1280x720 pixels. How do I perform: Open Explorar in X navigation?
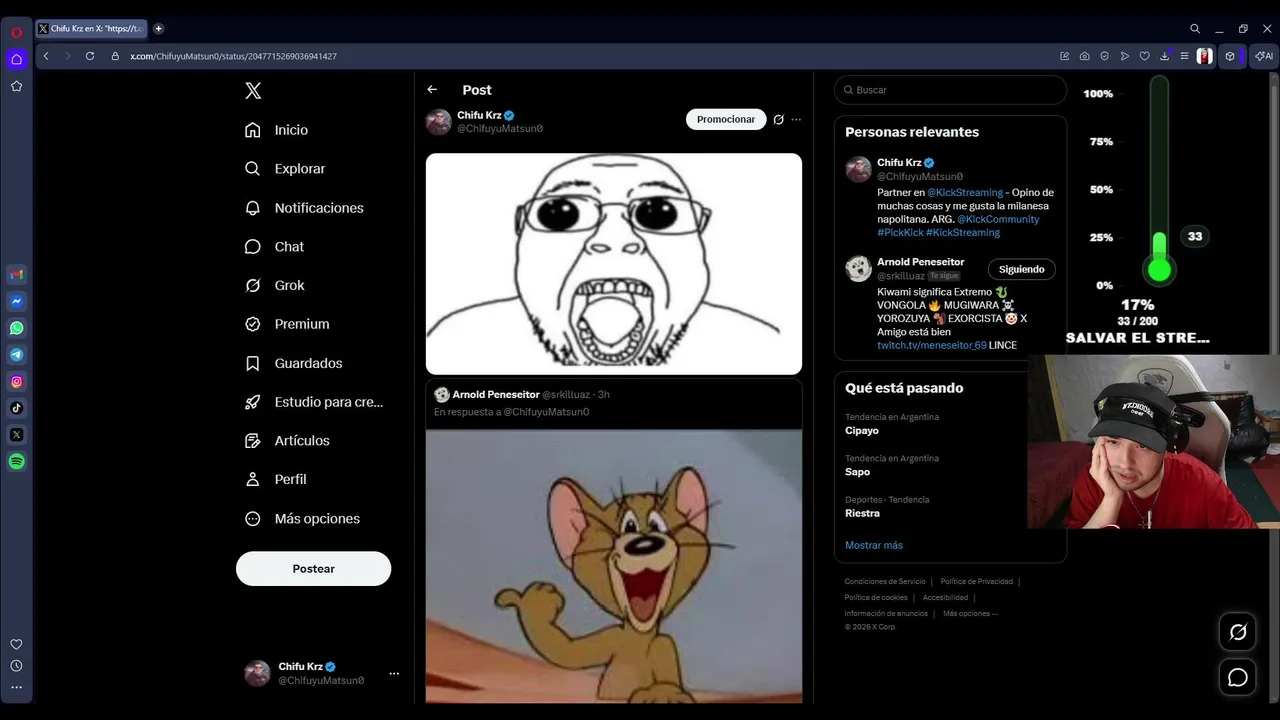(286, 169)
